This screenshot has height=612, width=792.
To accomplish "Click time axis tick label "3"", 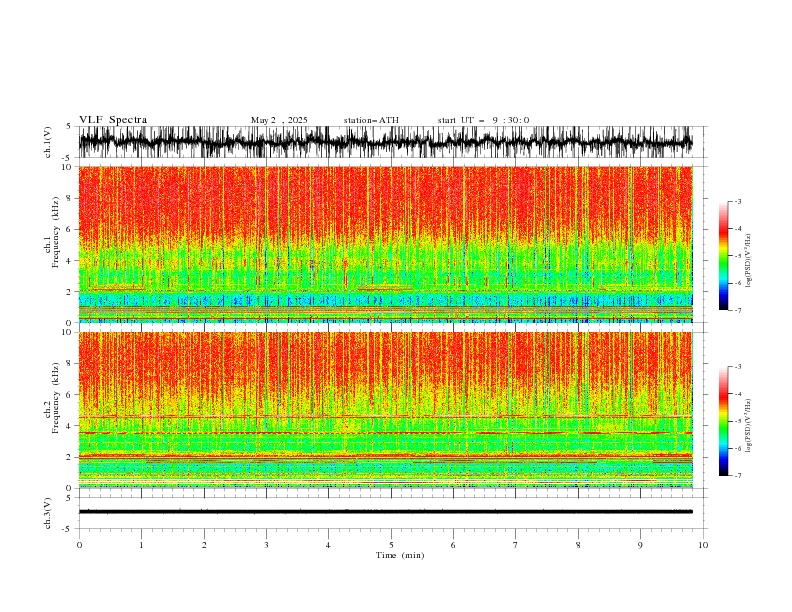I will [x=266, y=545].
